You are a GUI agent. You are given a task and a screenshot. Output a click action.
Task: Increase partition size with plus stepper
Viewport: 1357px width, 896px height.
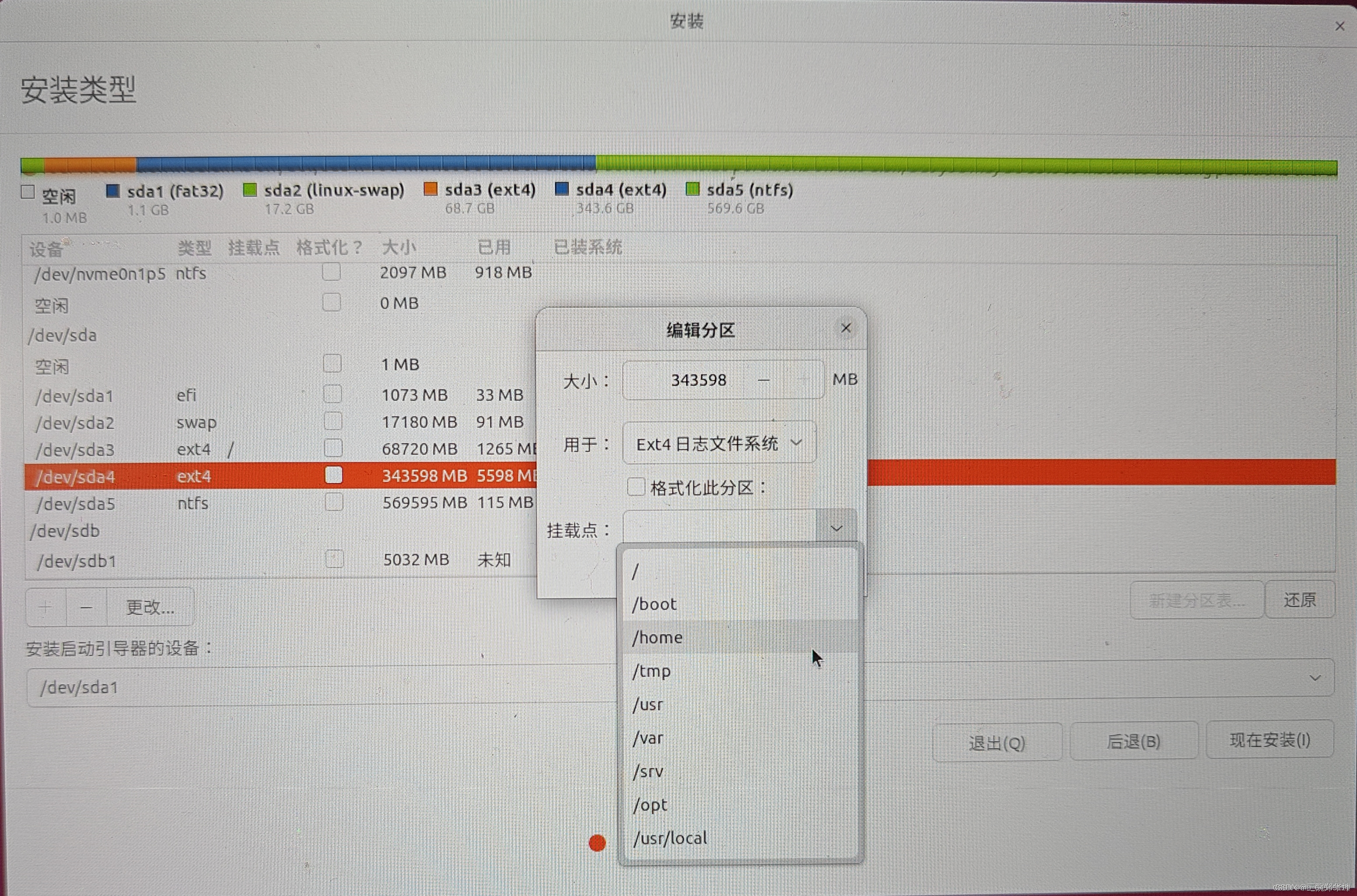coord(804,379)
